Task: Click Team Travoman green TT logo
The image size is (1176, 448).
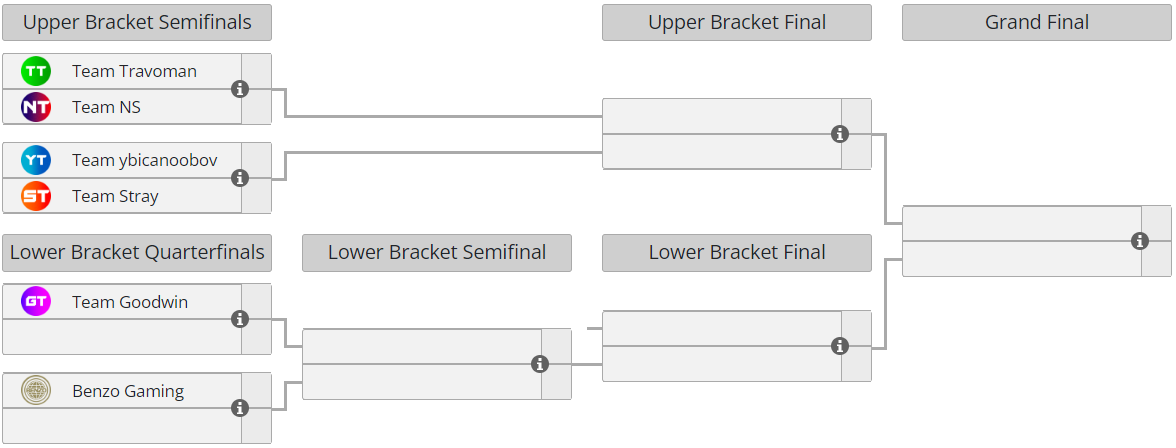Action: click(x=36, y=71)
